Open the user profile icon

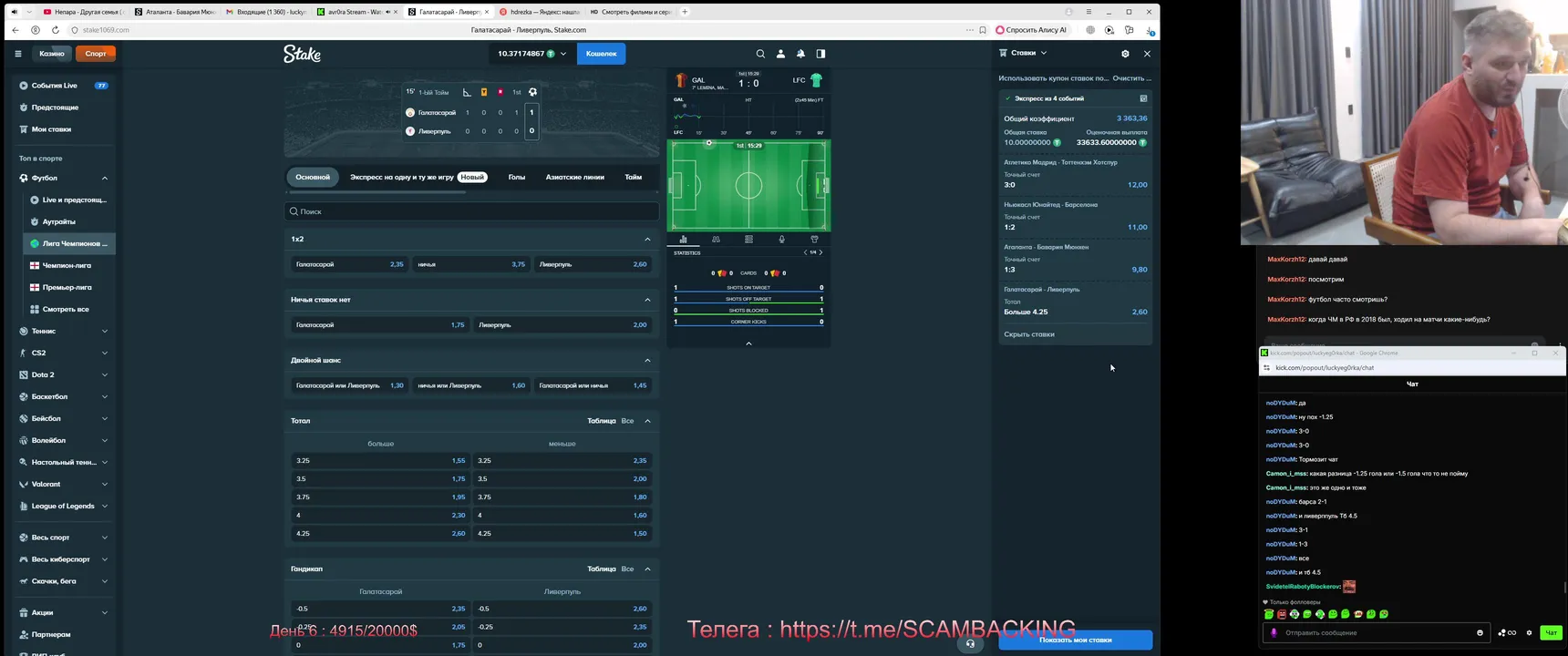[x=780, y=54]
